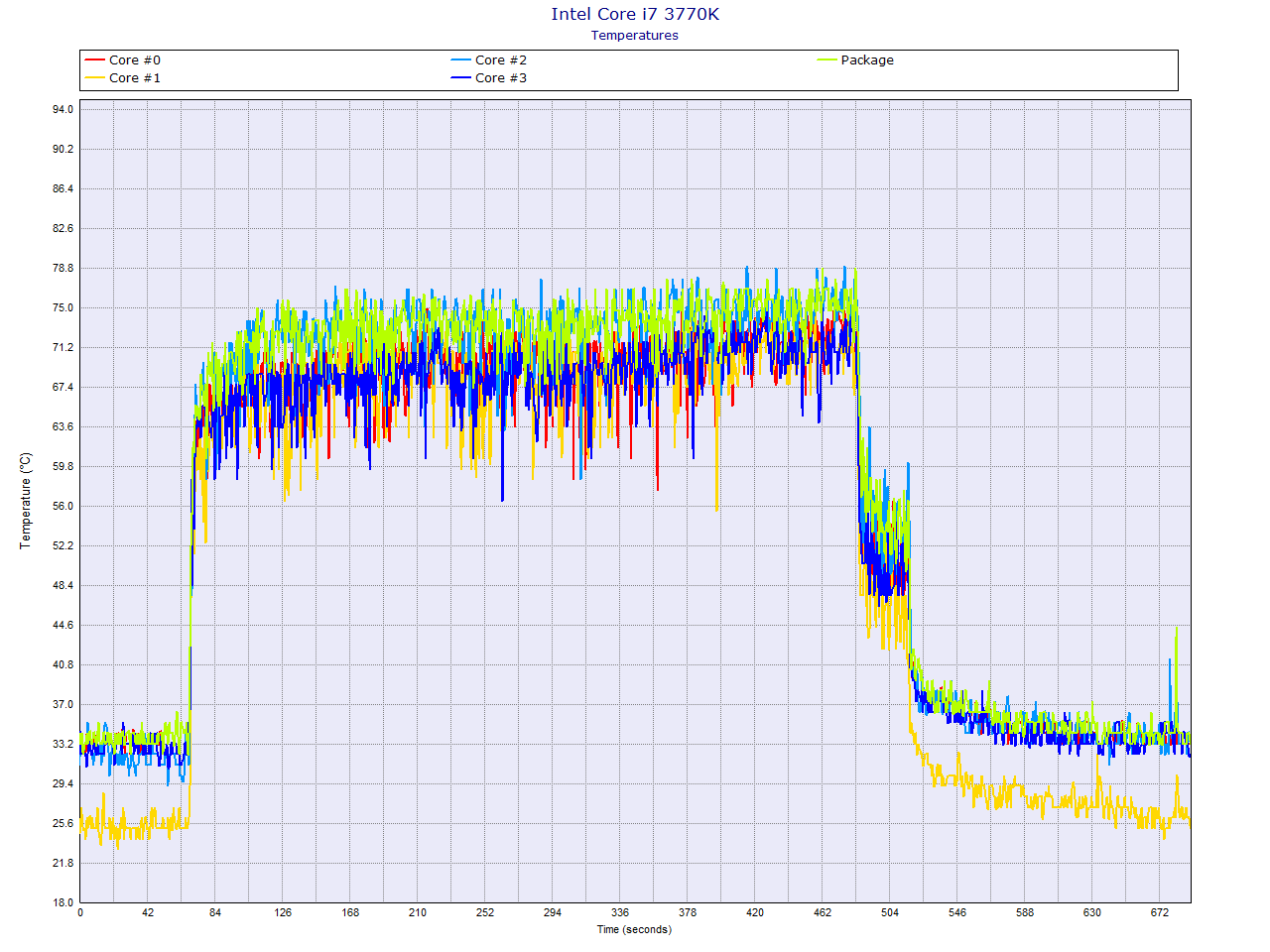This screenshot has height=952, width=1270.
Task: Click the dark blue Core #3 legend line
Action: 461,78
